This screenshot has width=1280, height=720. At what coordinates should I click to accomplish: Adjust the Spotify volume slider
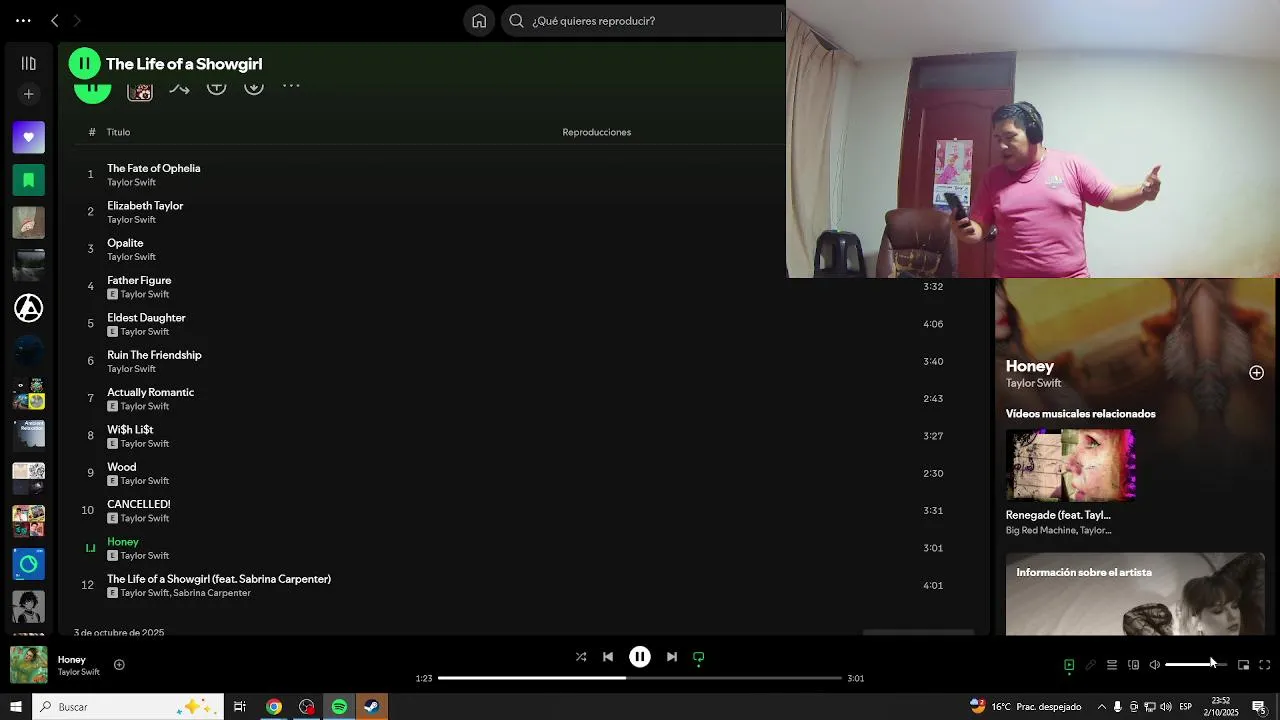(x=1196, y=665)
